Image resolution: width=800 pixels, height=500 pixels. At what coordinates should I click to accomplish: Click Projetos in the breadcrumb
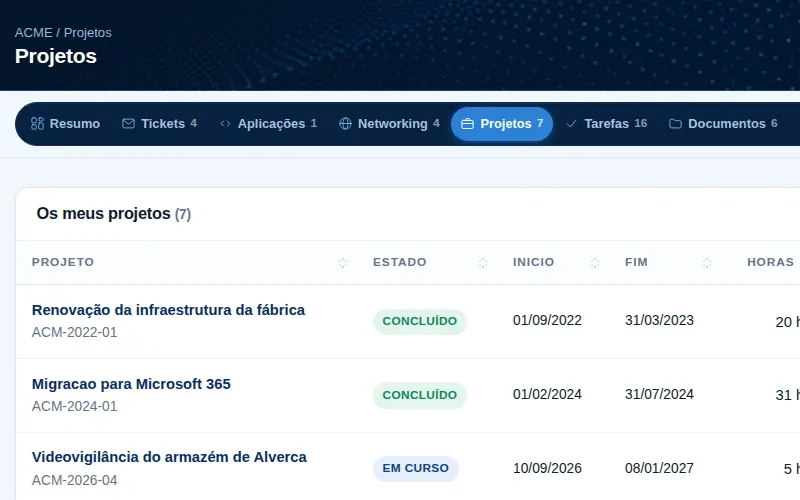click(88, 33)
